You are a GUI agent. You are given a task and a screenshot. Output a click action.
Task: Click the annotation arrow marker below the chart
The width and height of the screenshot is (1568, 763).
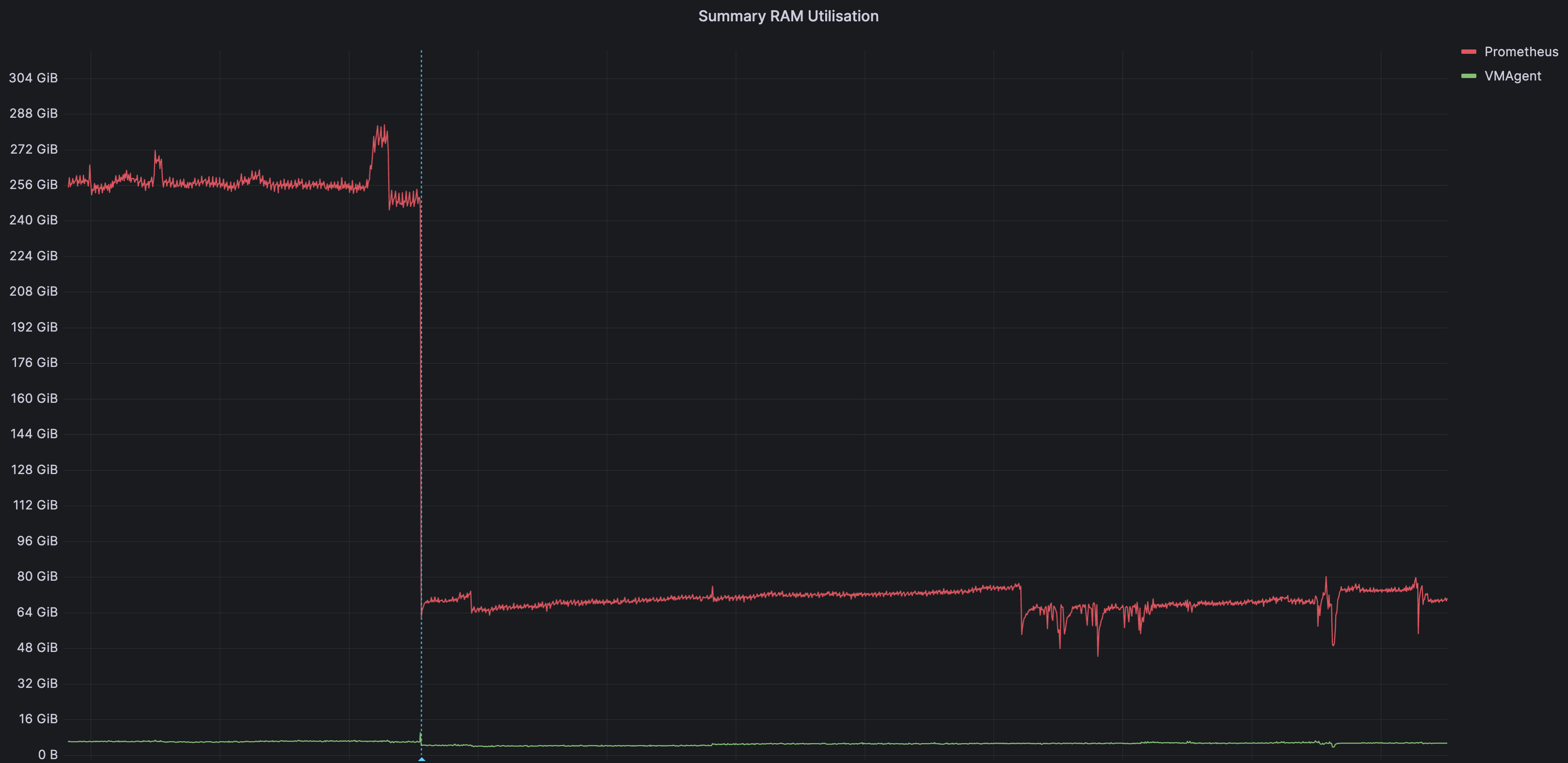(421, 759)
